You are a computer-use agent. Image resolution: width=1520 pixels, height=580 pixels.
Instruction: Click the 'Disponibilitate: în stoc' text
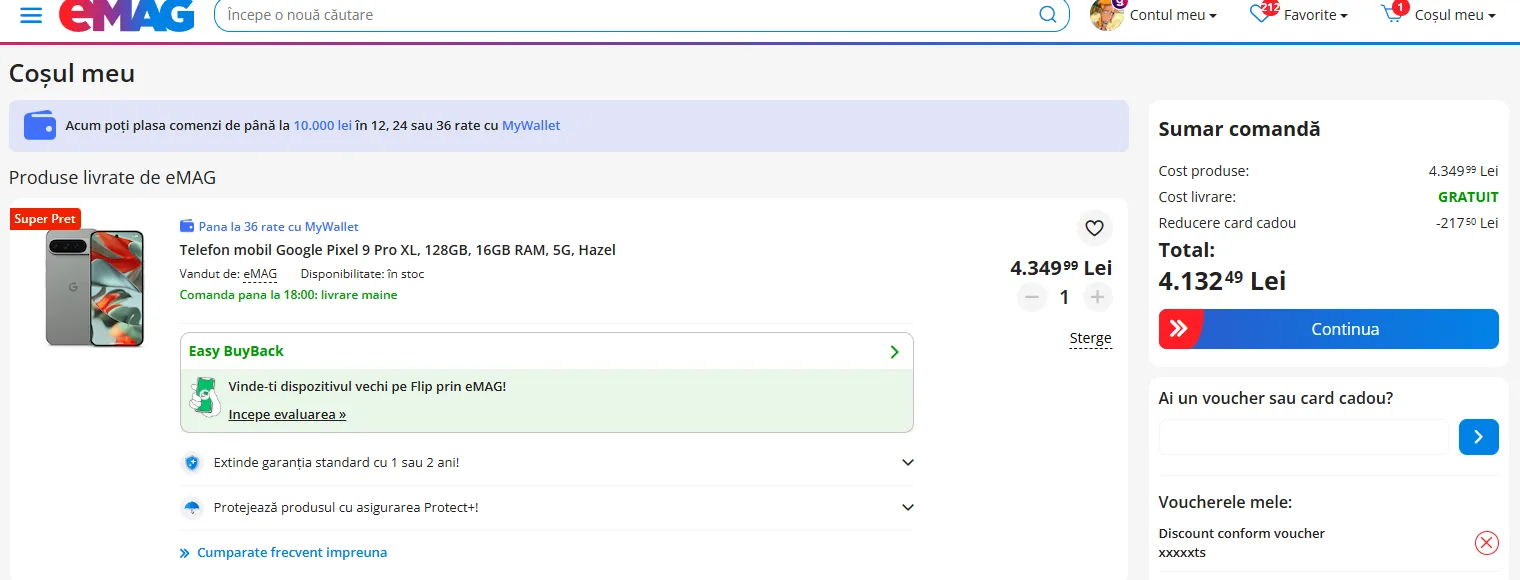coord(362,274)
